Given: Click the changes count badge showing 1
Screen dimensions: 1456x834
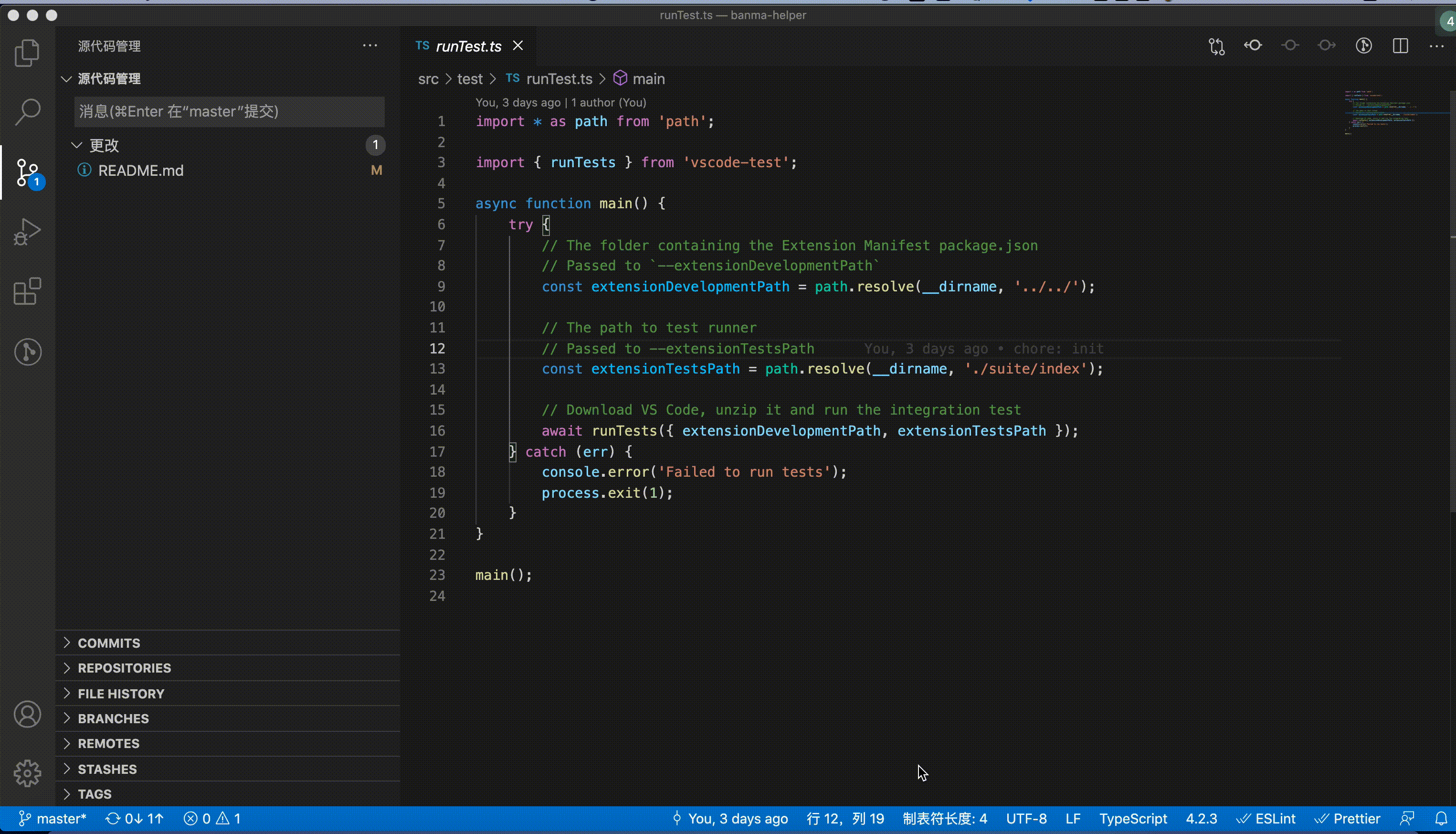Looking at the screenshot, I should point(375,145).
